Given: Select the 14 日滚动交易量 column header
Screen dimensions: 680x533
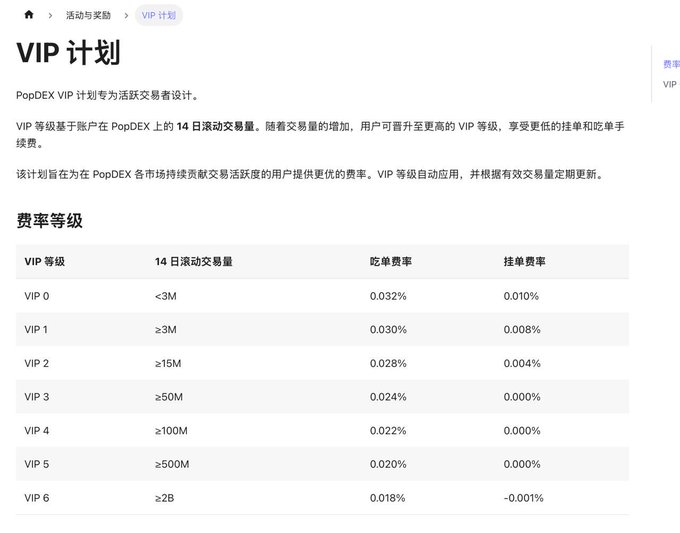Looking at the screenshot, I should 193,262.
